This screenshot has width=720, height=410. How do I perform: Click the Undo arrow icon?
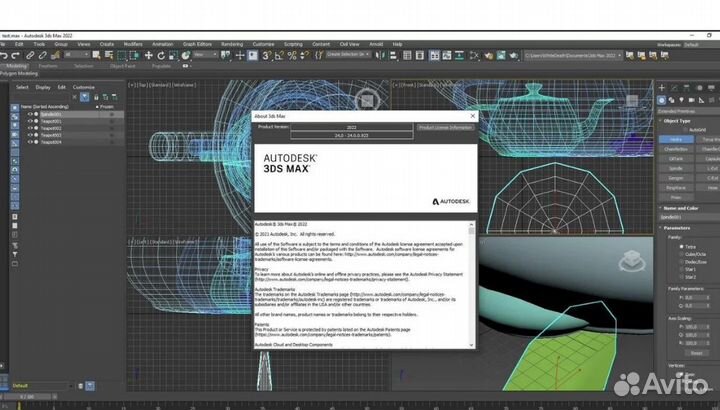tap(4, 56)
